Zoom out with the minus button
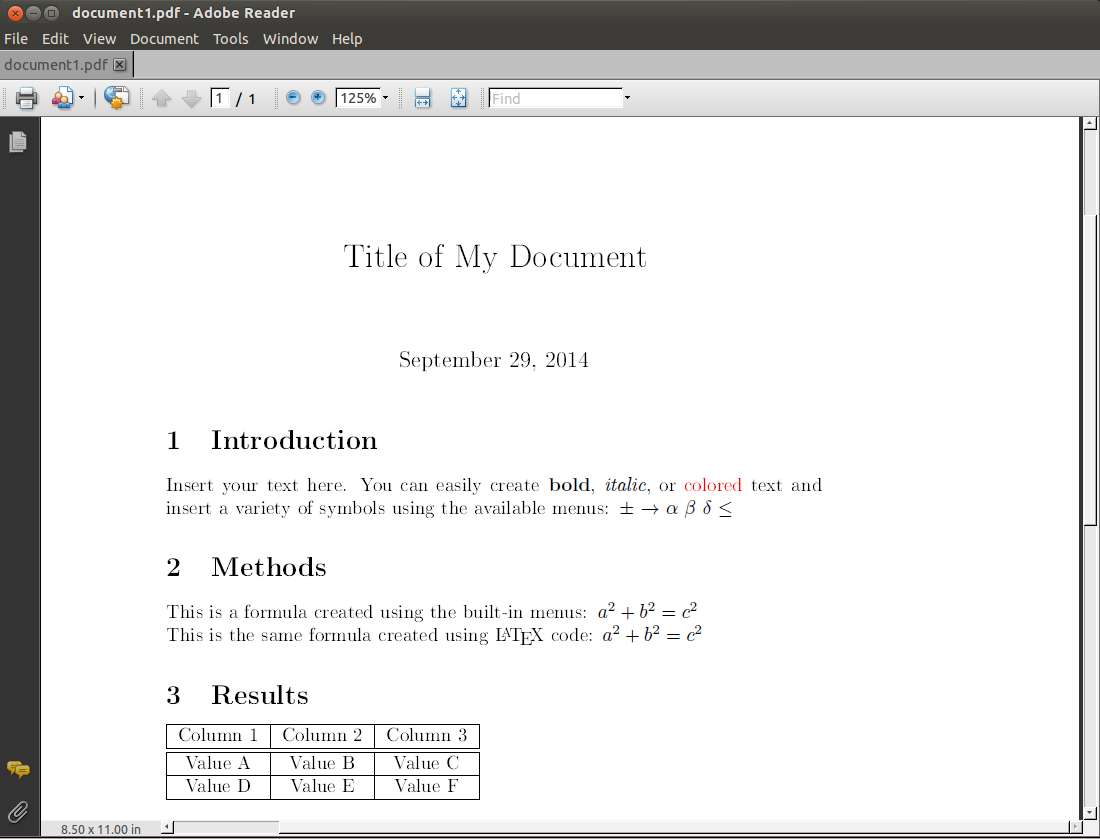 point(293,98)
